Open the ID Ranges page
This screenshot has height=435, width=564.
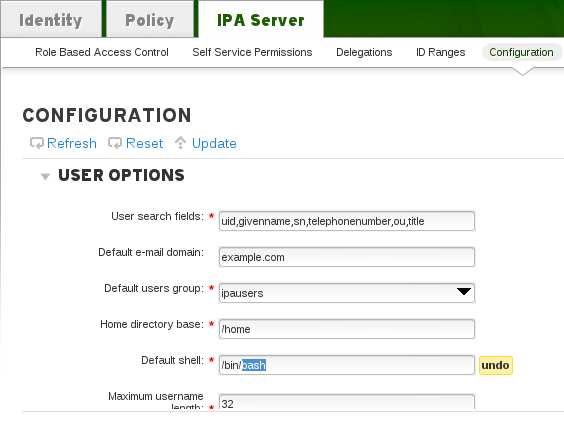440,52
